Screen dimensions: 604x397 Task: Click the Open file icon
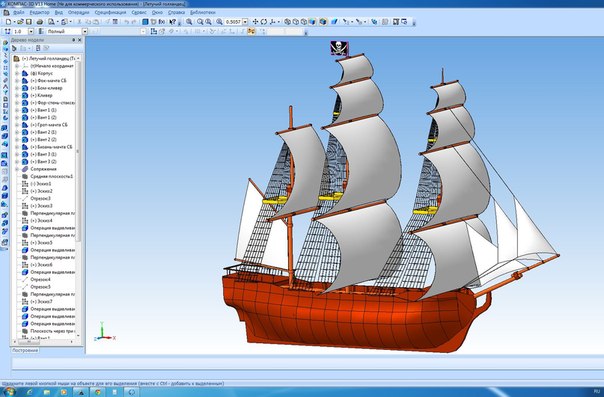tap(20, 22)
